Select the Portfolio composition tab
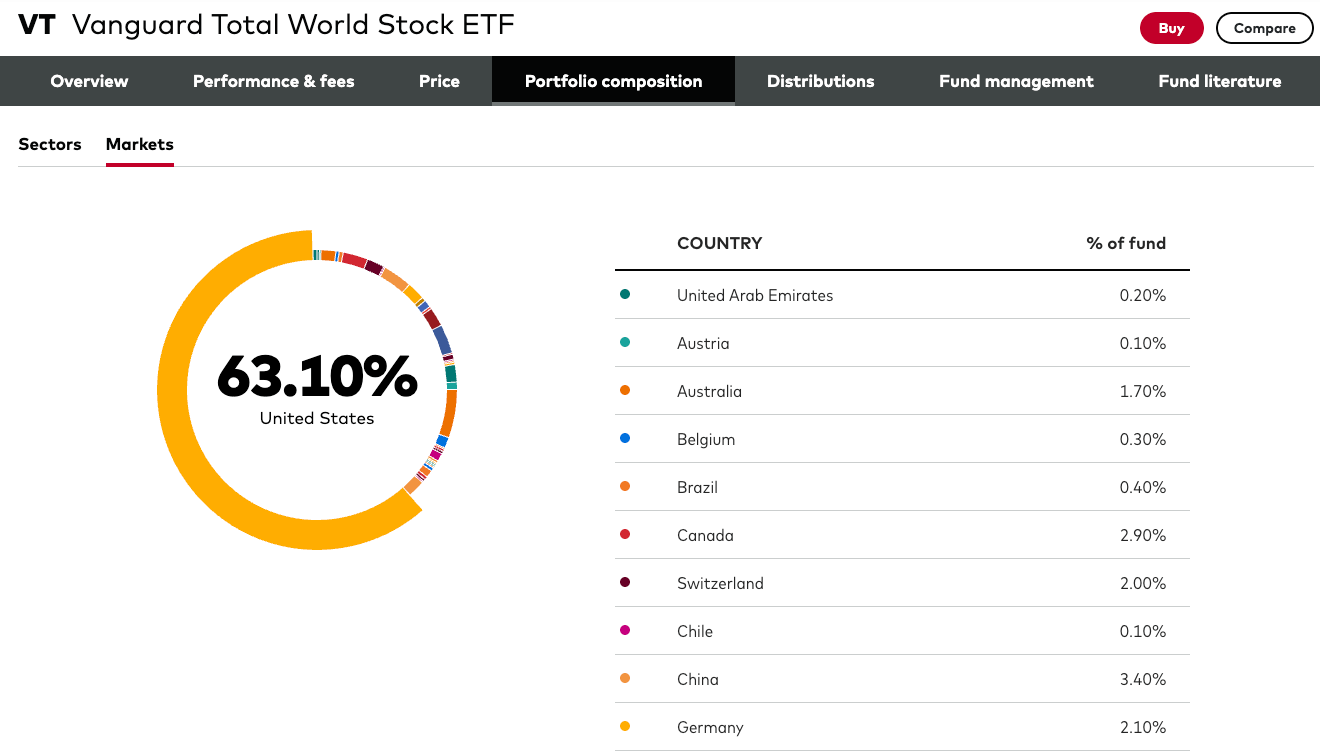 point(613,81)
